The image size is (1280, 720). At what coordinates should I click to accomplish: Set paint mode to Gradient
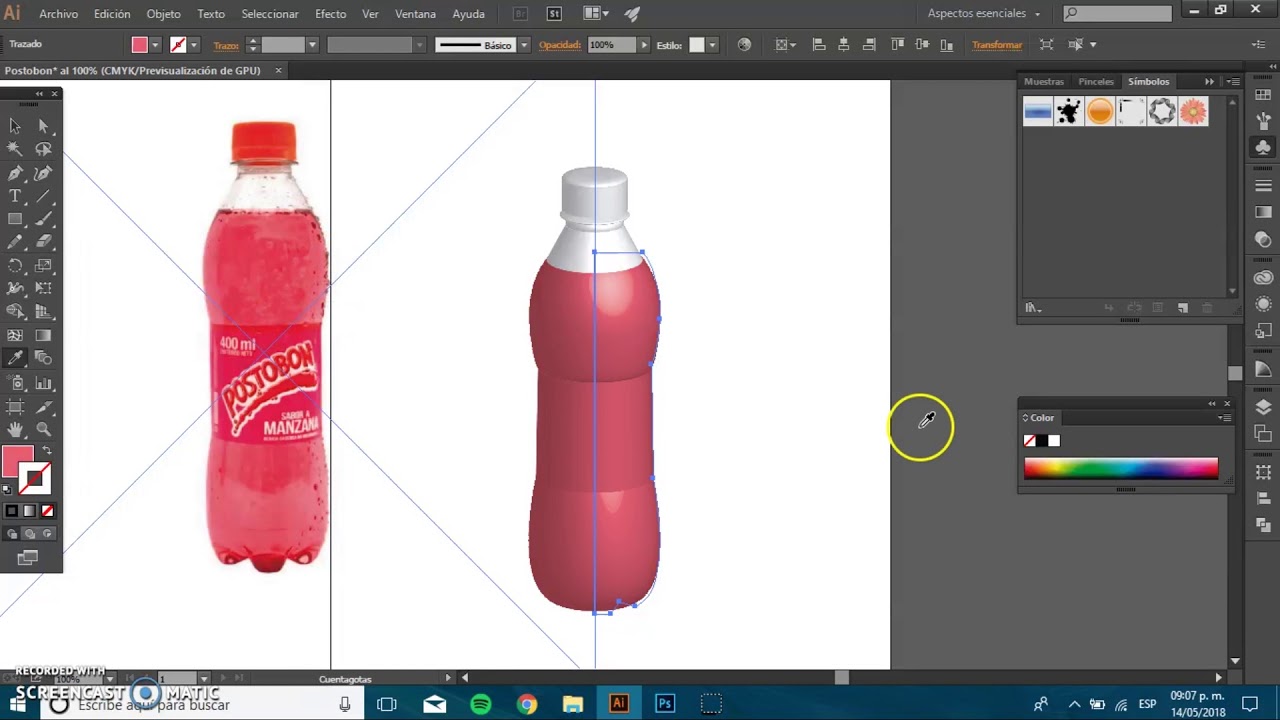click(29, 511)
